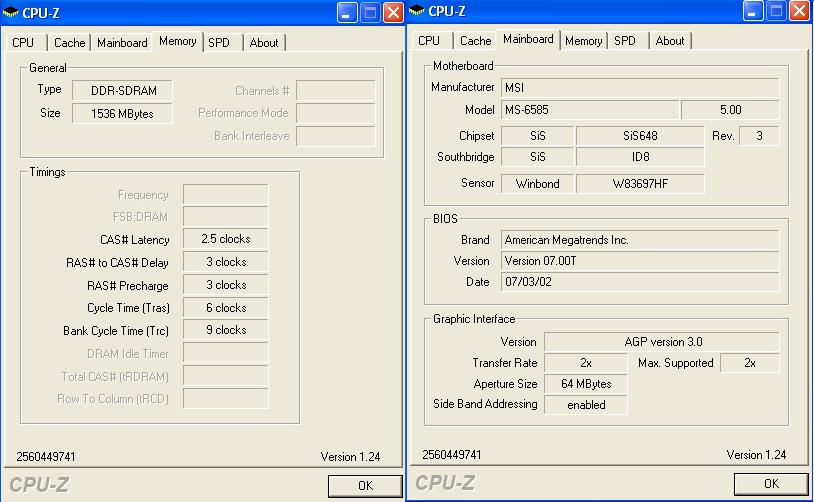Image resolution: width=814 pixels, height=502 pixels.
Task: Select the RAS# to CAS# Delay value
Action: click(226, 262)
